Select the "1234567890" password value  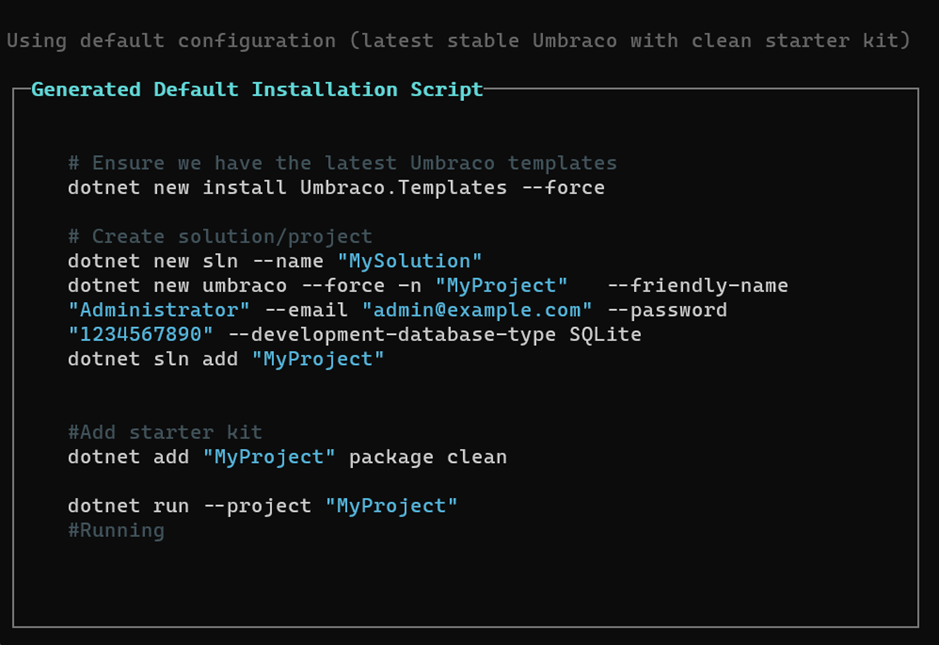[141, 334]
